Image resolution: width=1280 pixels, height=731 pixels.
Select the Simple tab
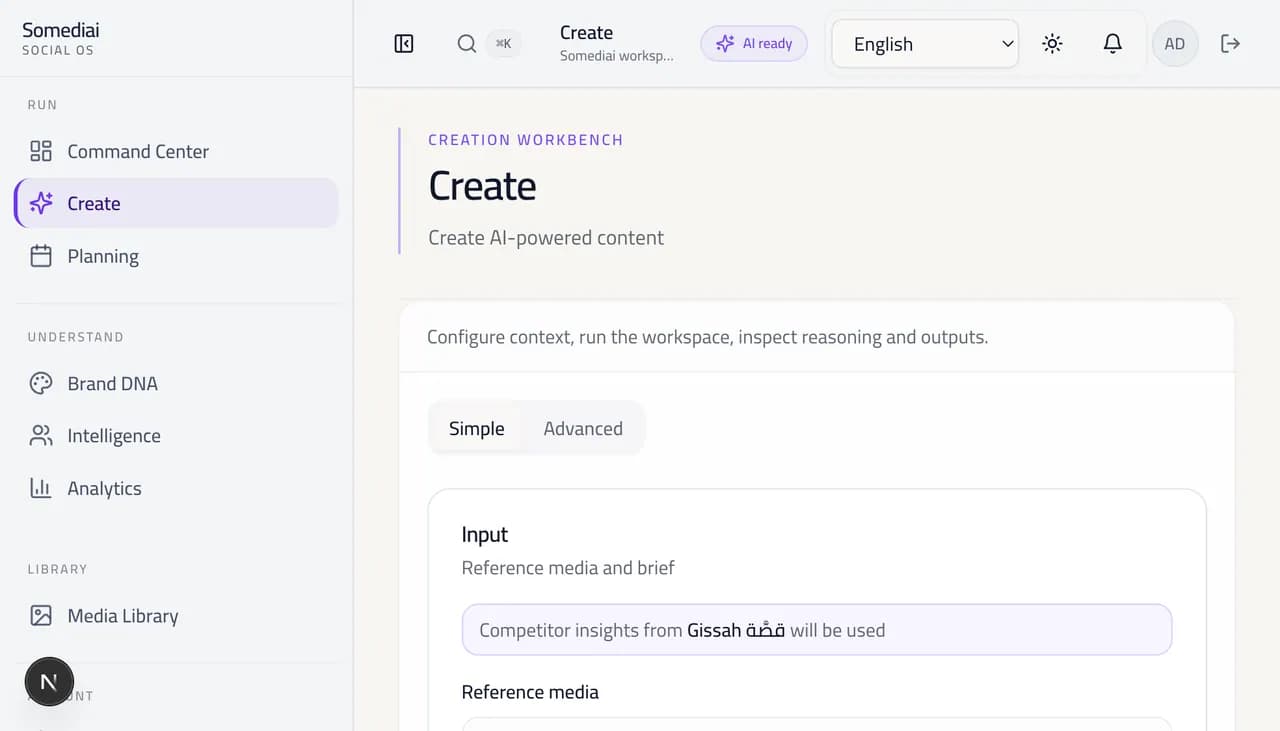coord(476,428)
